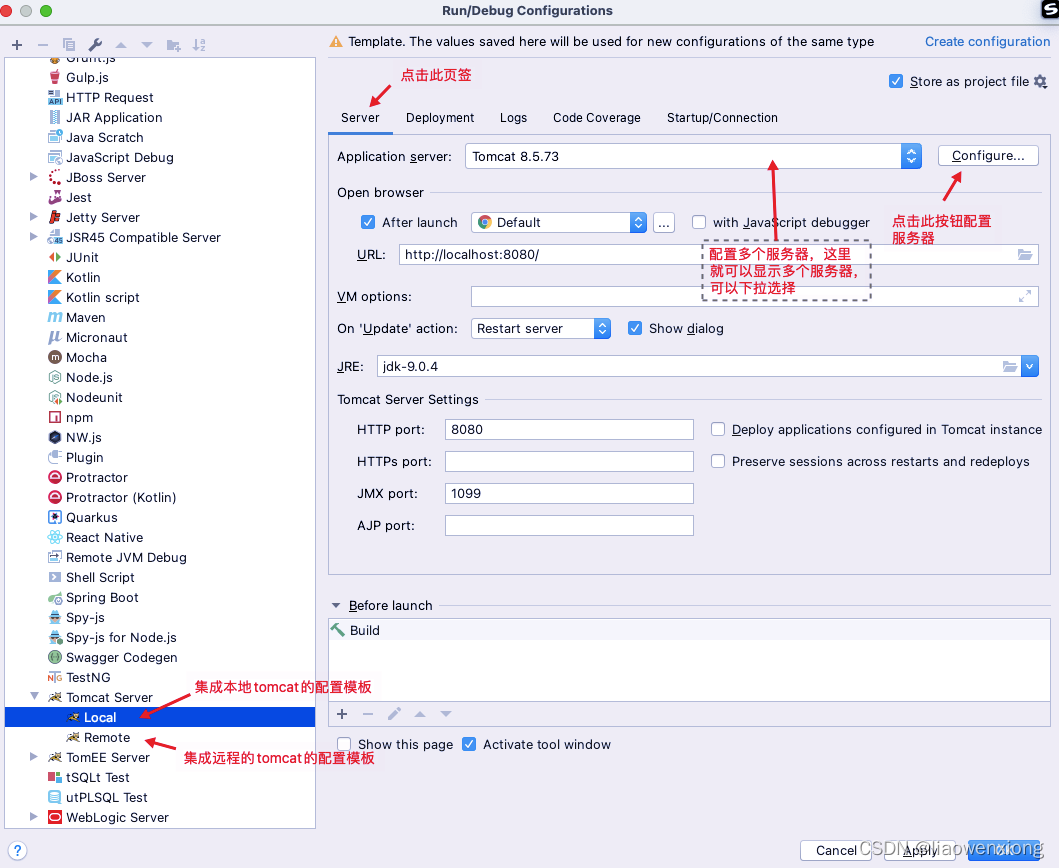Click the Create configuration link
This screenshot has height=868, width=1059.
[987, 42]
